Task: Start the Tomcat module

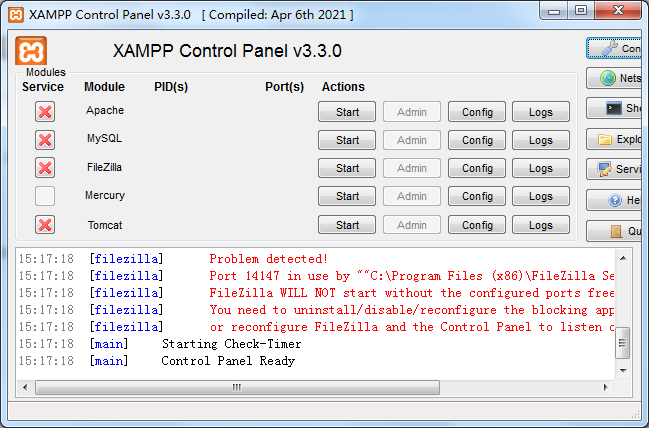Action: [x=347, y=225]
